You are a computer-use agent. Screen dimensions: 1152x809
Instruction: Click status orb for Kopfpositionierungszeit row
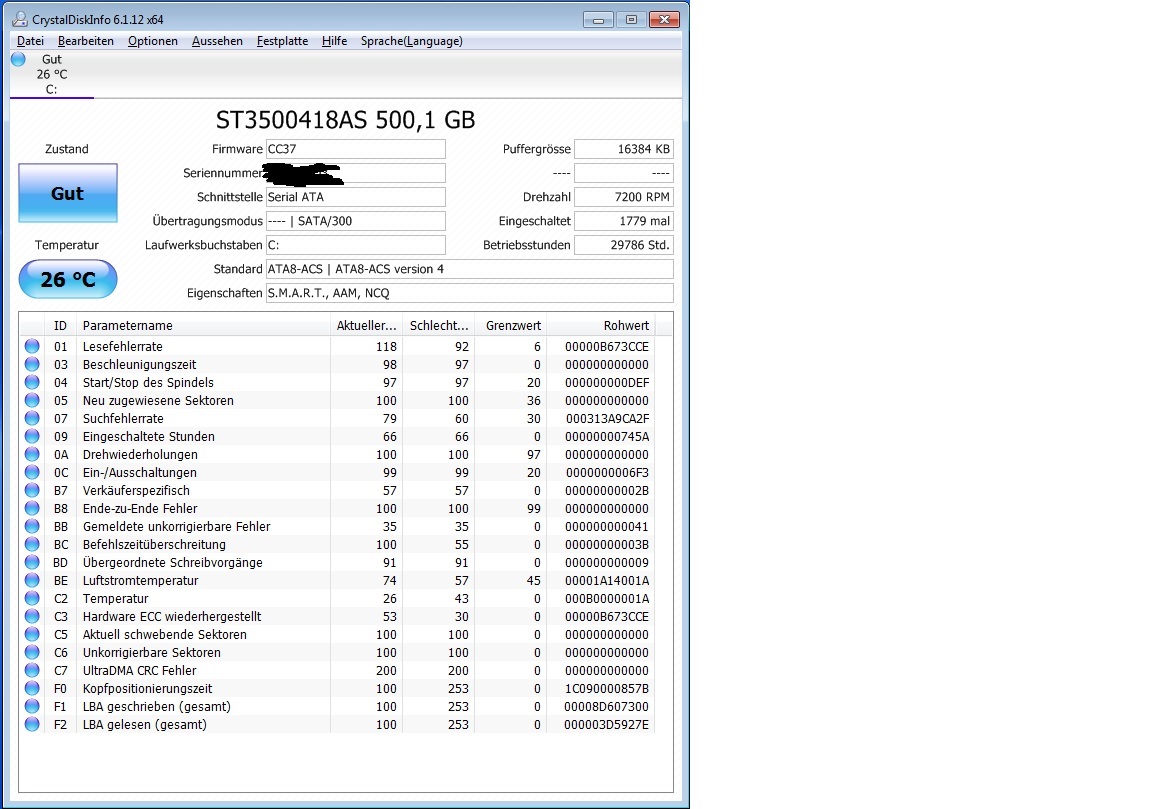tap(32, 688)
